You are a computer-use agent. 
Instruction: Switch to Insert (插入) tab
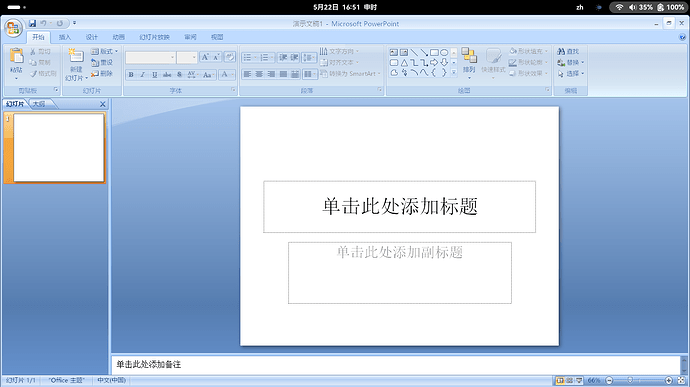coord(65,37)
